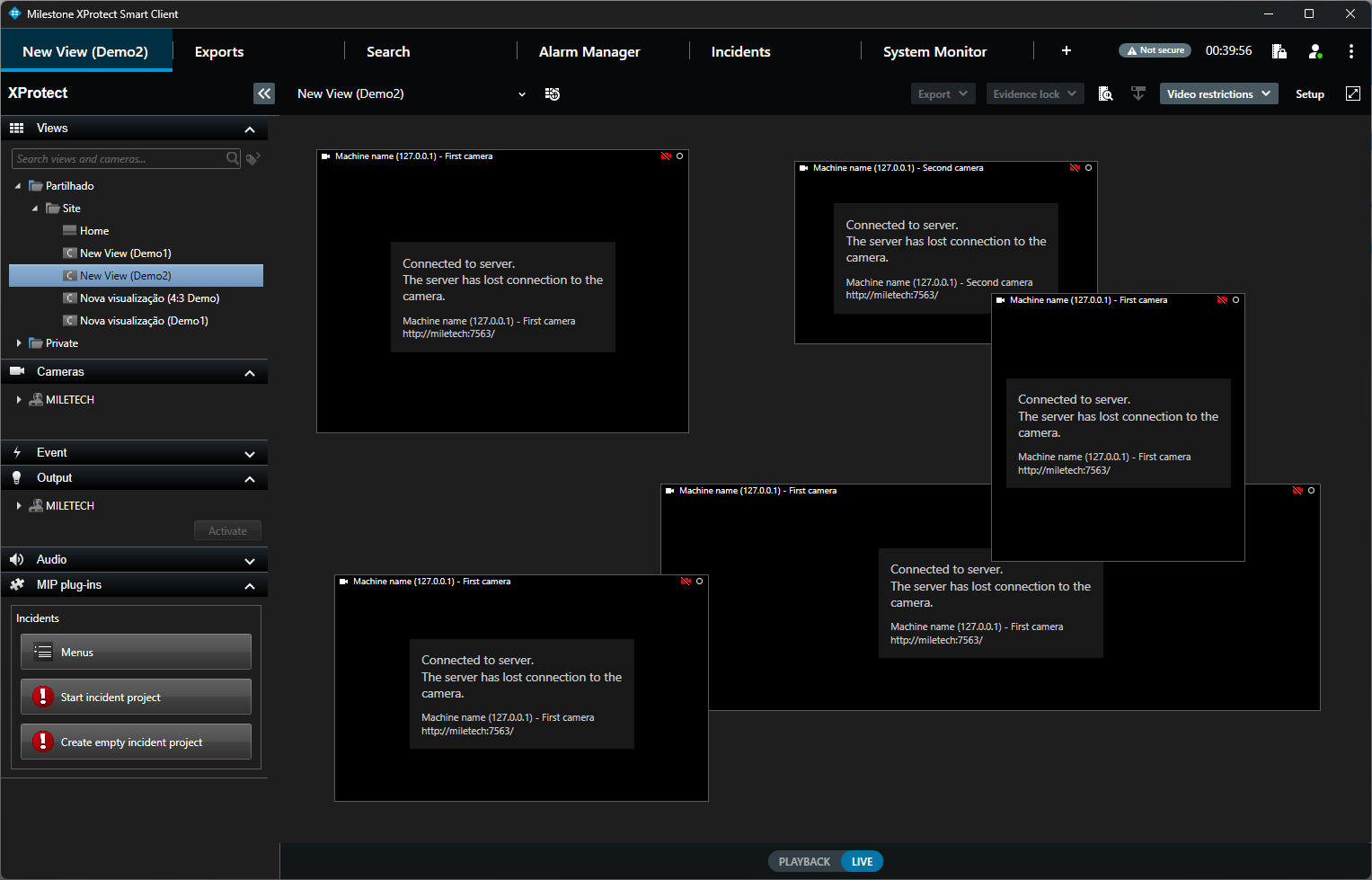Add a new tab with the plus icon
The height and width of the screenshot is (880, 1372).
(1067, 50)
